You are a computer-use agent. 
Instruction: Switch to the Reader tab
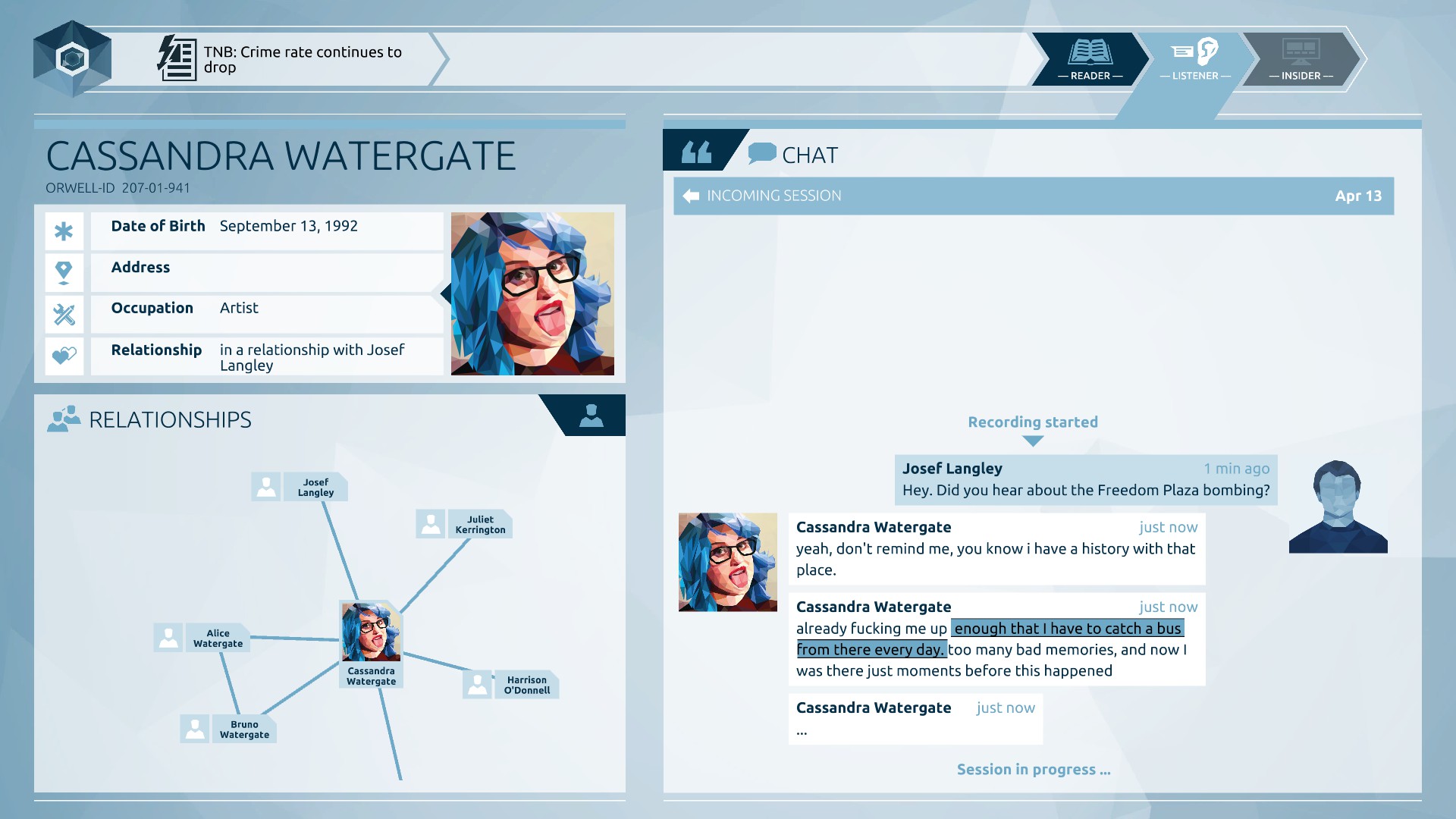[1090, 59]
